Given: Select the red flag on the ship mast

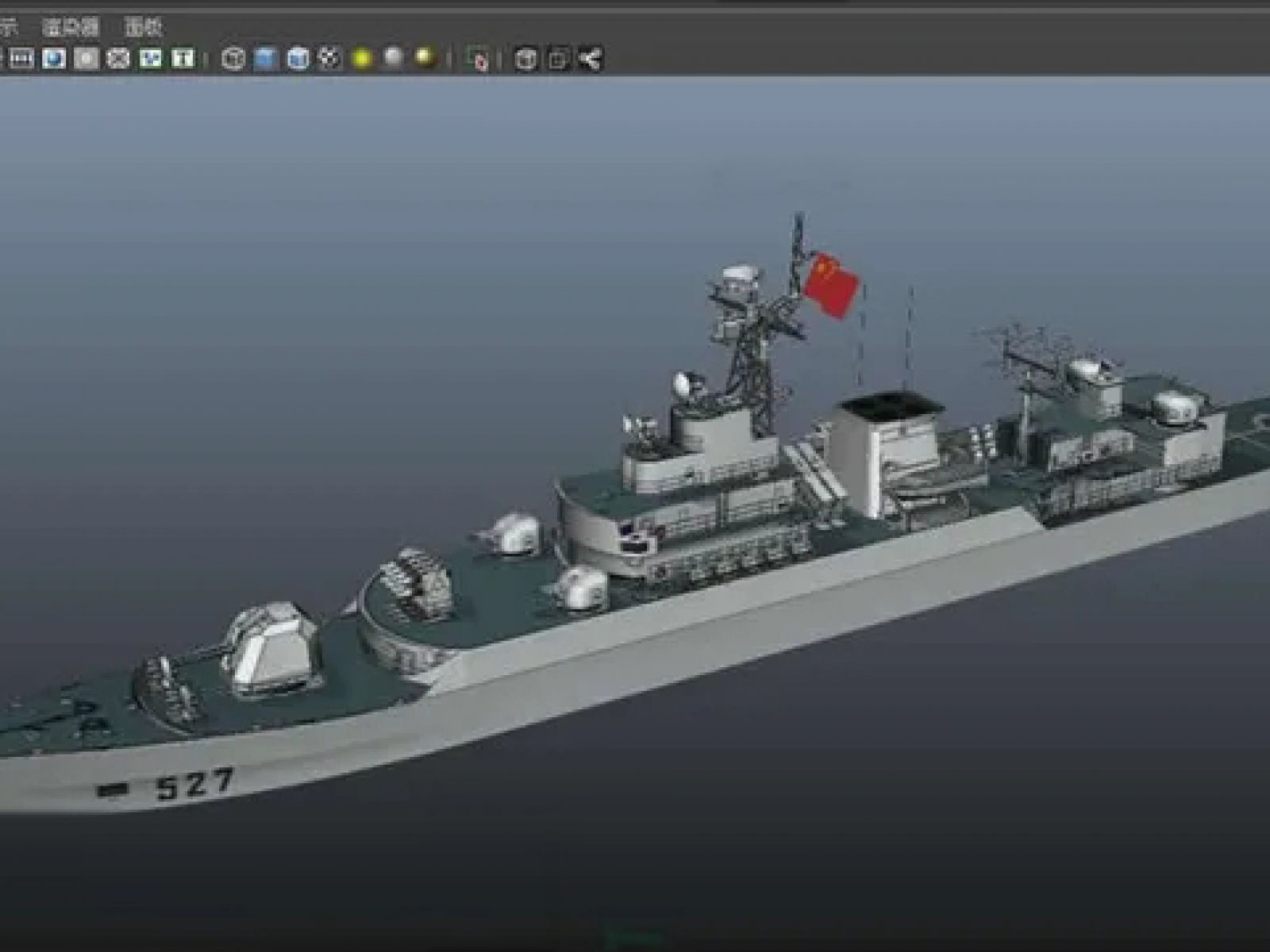Looking at the screenshot, I should 832,285.
